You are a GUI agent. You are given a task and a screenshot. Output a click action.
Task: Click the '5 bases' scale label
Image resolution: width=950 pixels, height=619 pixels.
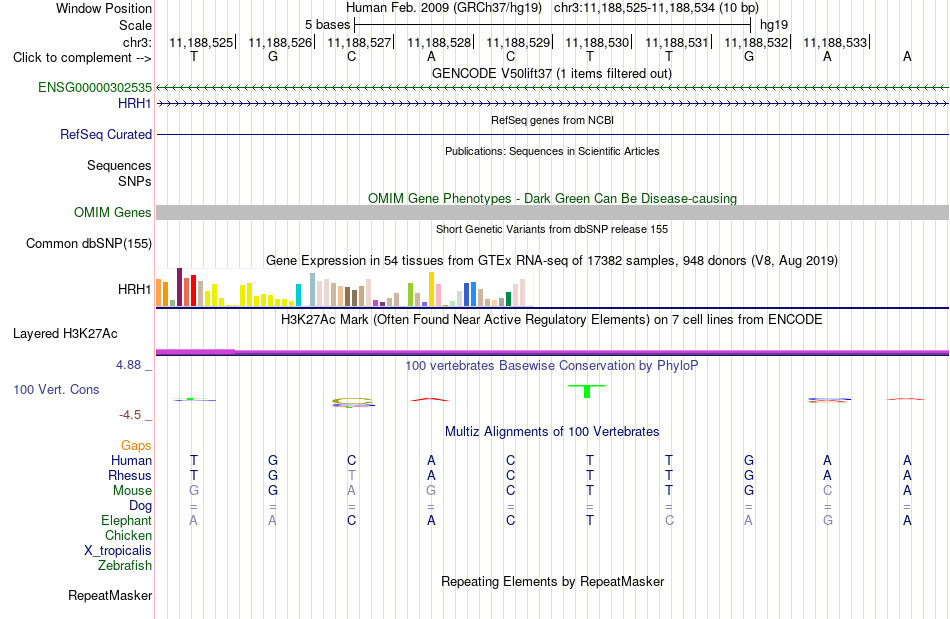click(327, 25)
